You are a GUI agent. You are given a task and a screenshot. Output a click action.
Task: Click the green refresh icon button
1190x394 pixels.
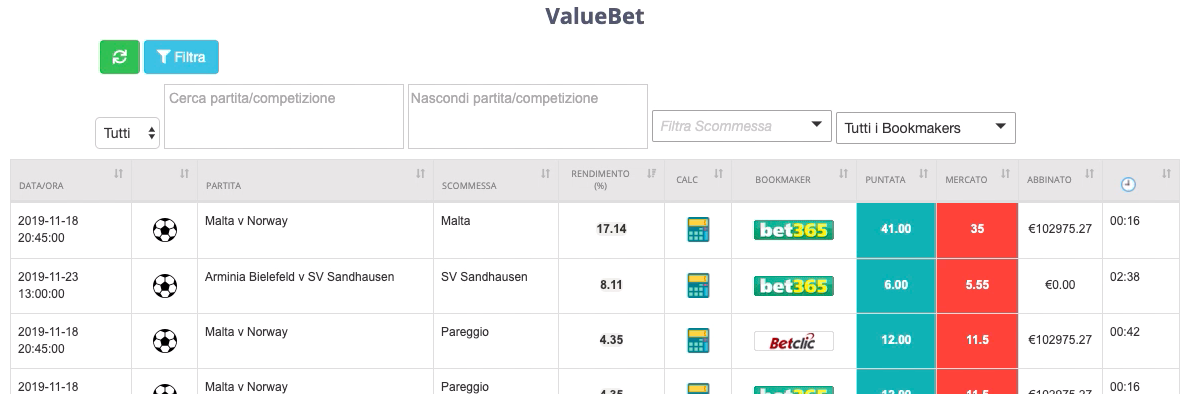(x=120, y=57)
